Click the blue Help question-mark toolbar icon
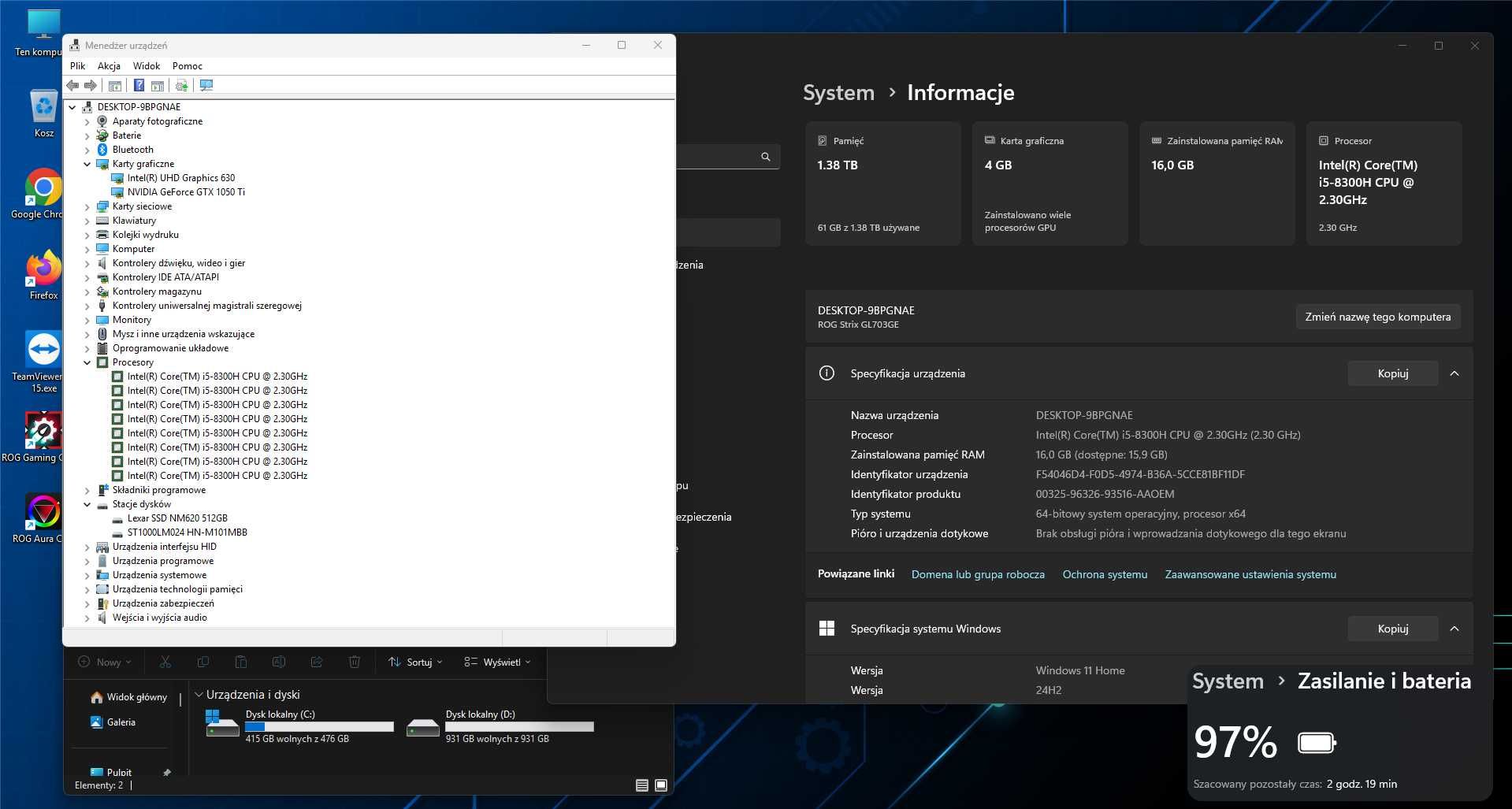This screenshot has height=809, width=1512. pos(139,85)
